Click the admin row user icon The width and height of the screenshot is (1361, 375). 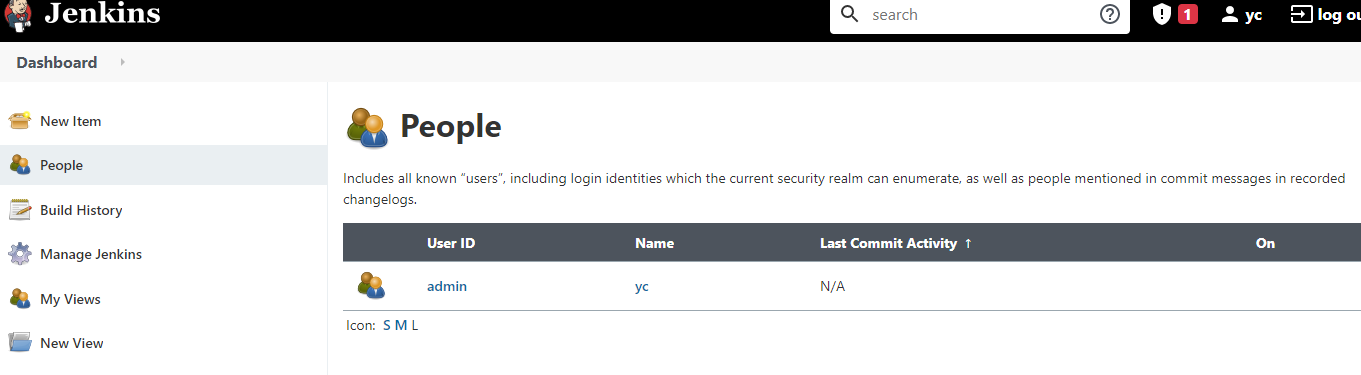[371, 286]
